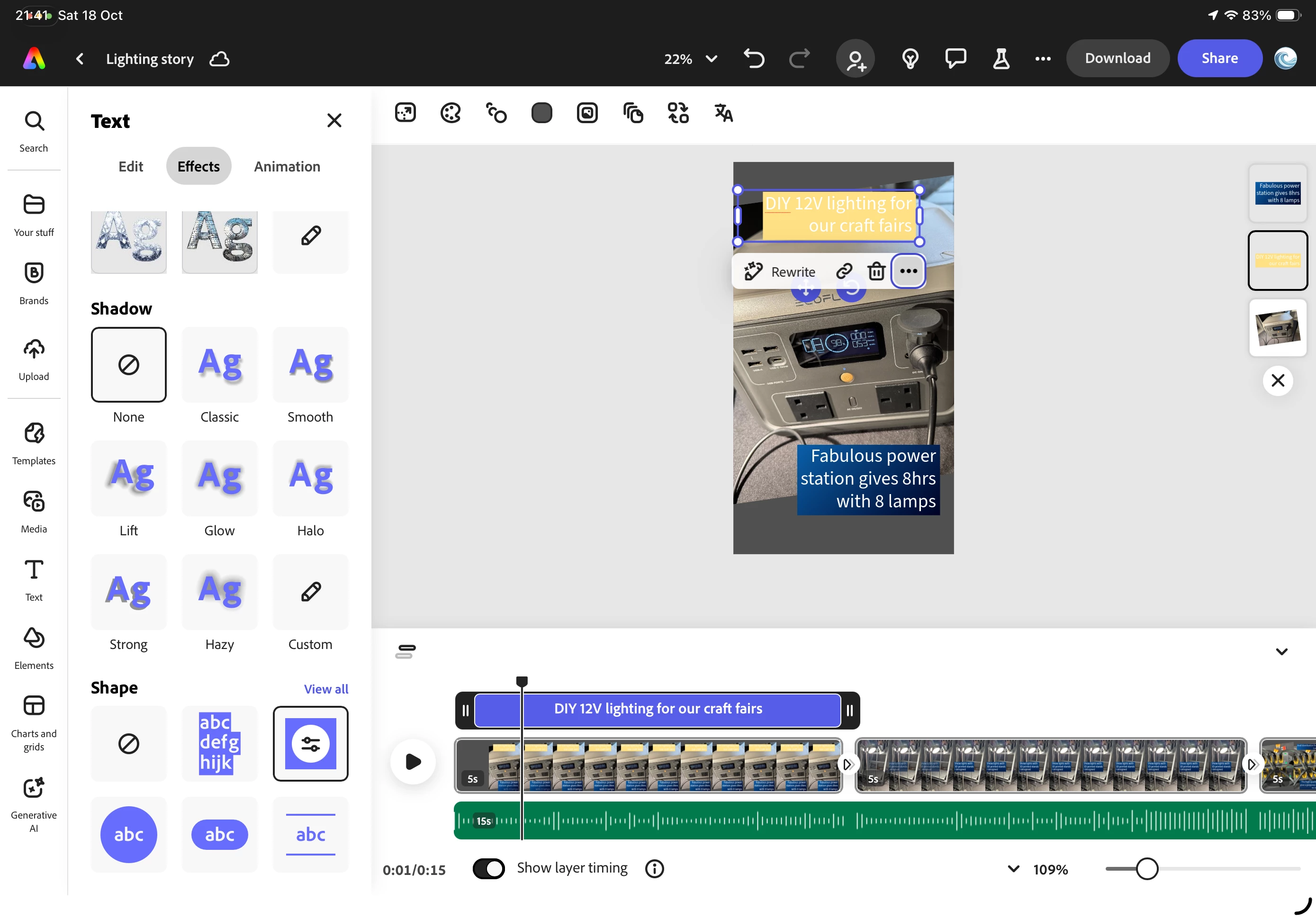
Task: Click the link icon beside Rewrite
Action: tap(844, 271)
